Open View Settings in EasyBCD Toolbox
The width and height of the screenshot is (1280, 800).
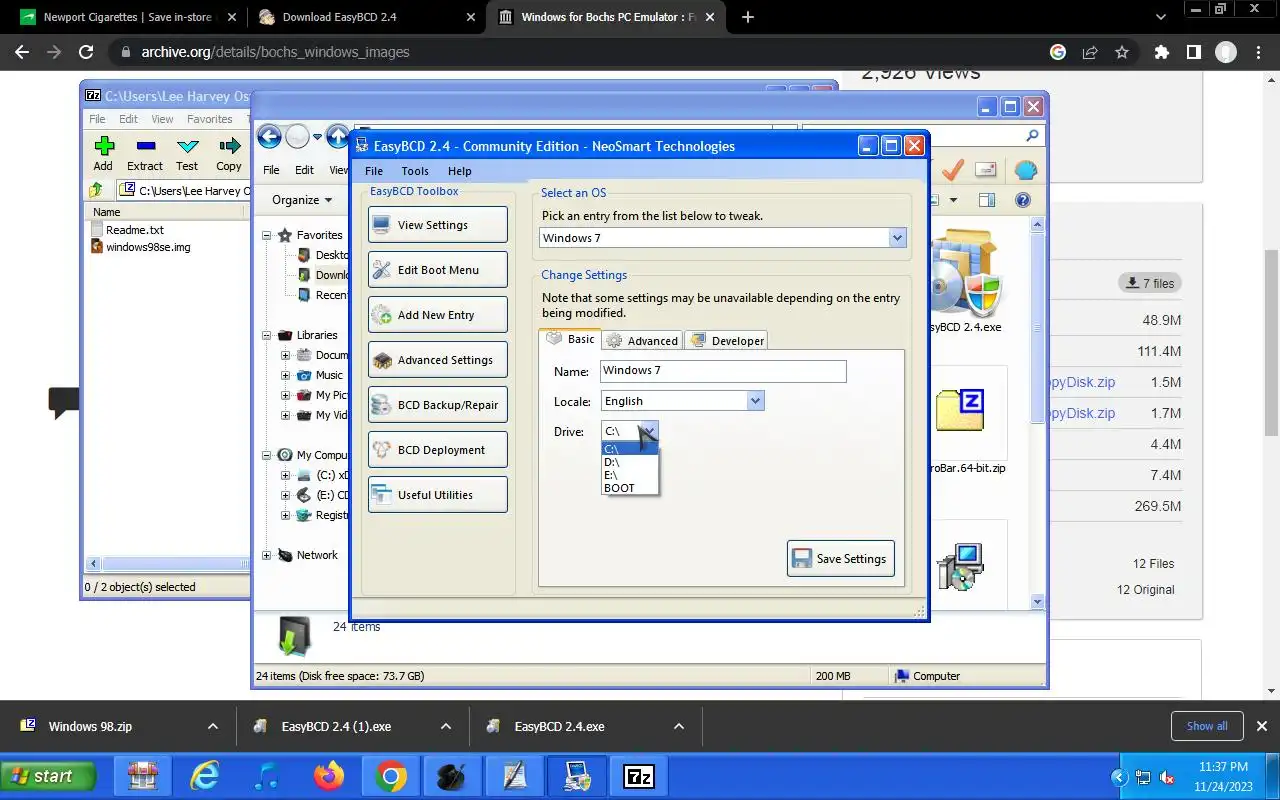[438, 225]
